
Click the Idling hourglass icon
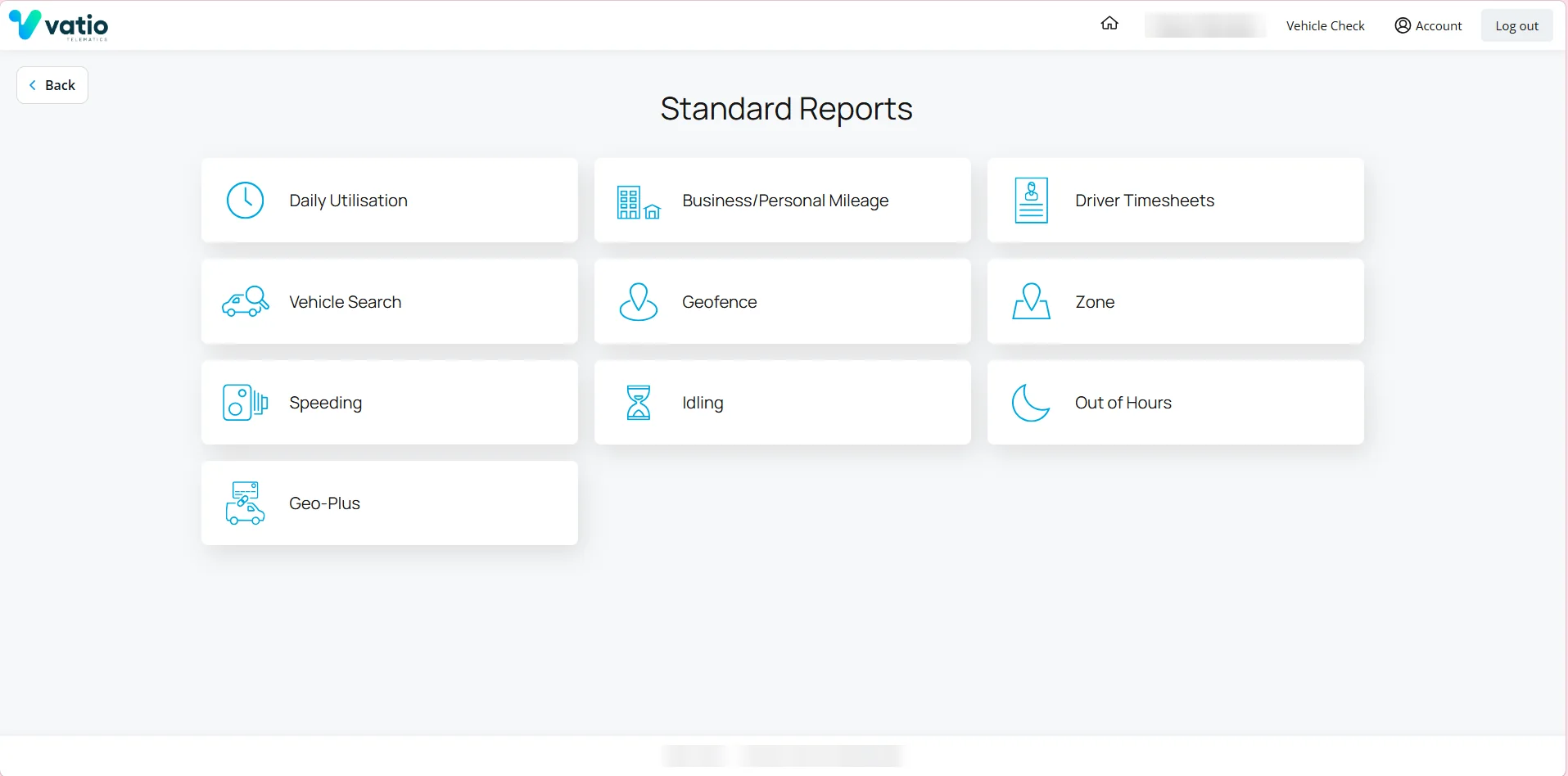pyautogui.click(x=638, y=403)
